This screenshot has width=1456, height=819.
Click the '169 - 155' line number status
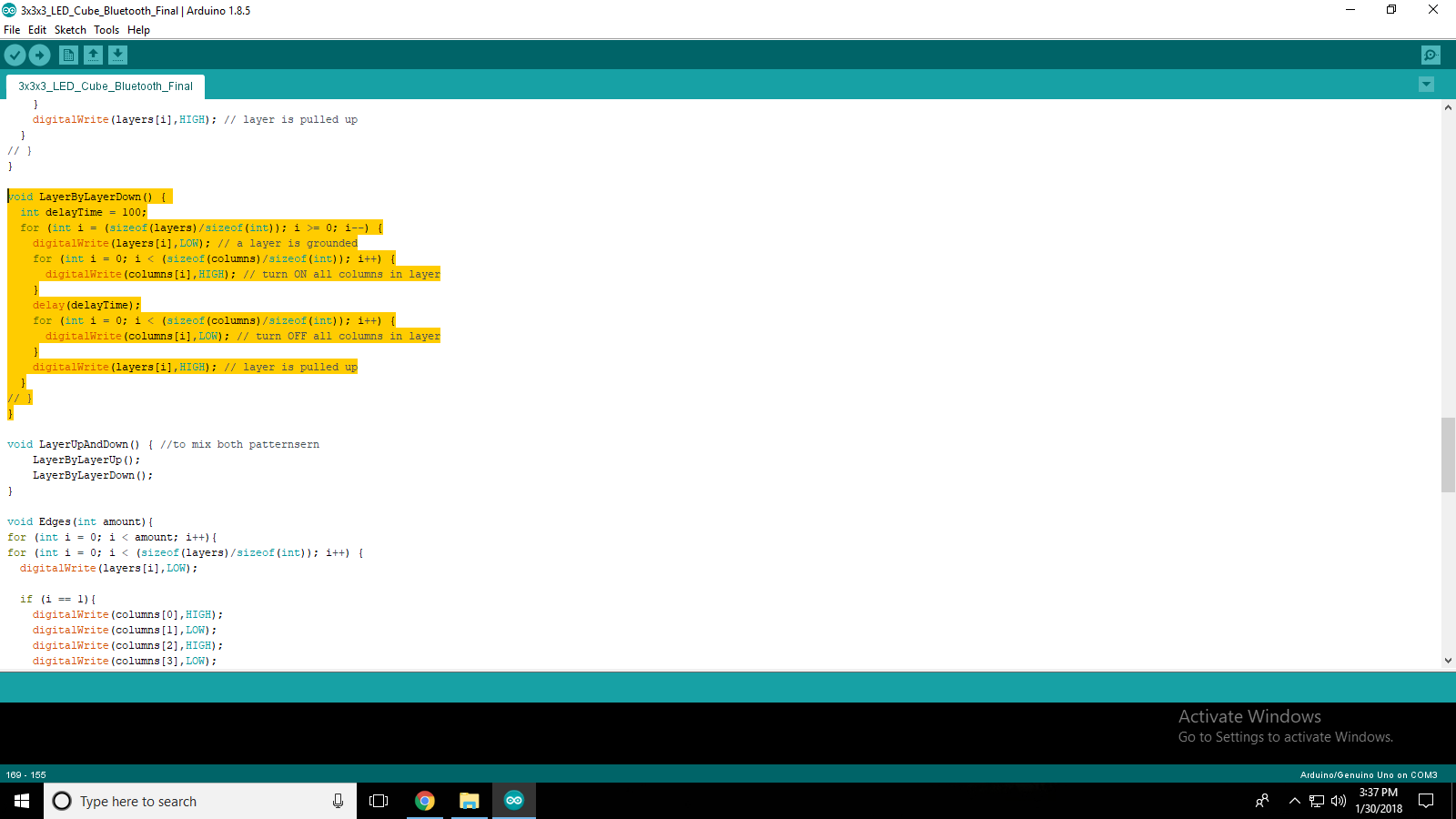click(x=25, y=775)
